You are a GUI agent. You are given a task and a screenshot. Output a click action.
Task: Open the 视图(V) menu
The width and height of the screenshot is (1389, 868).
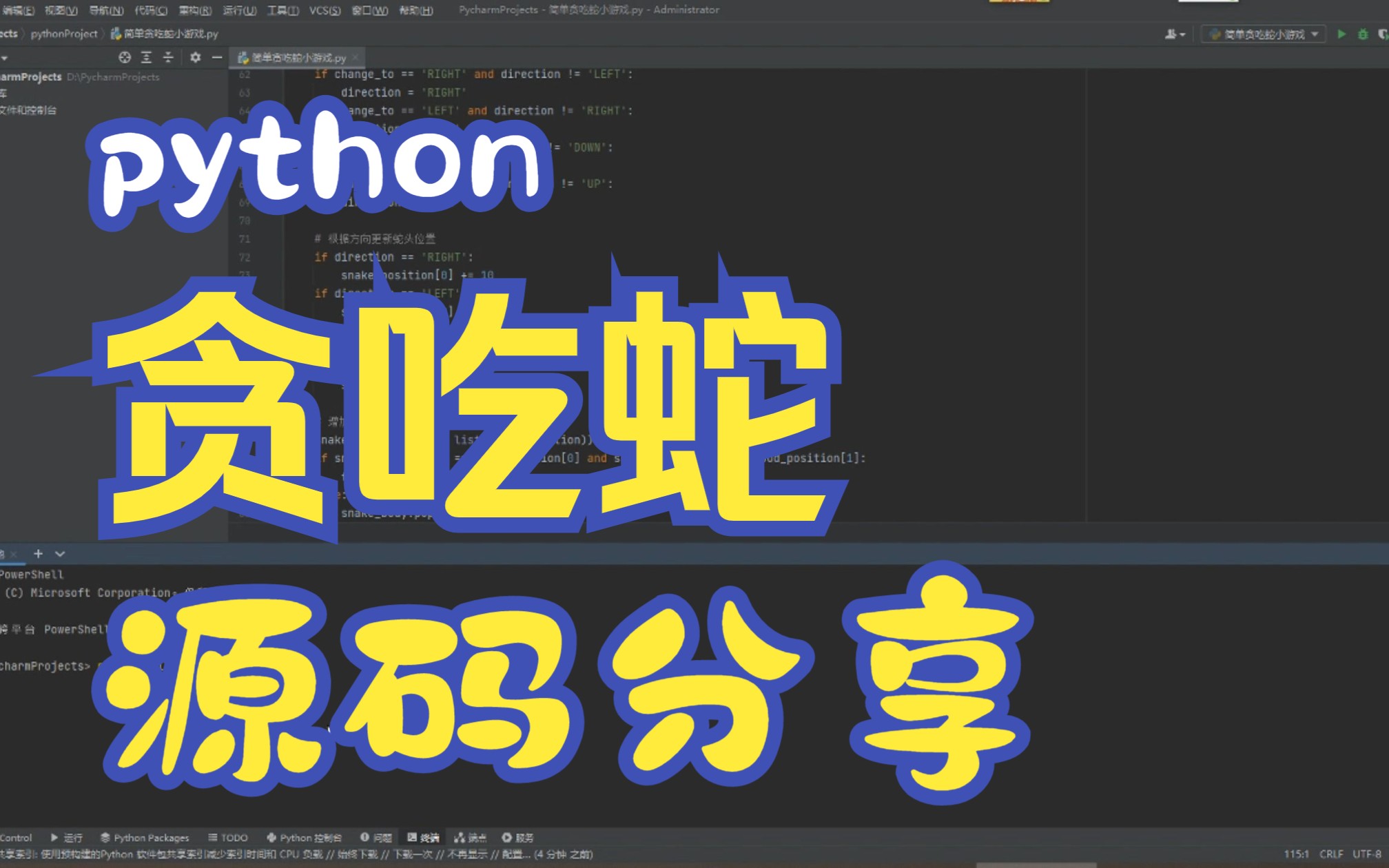[61, 10]
